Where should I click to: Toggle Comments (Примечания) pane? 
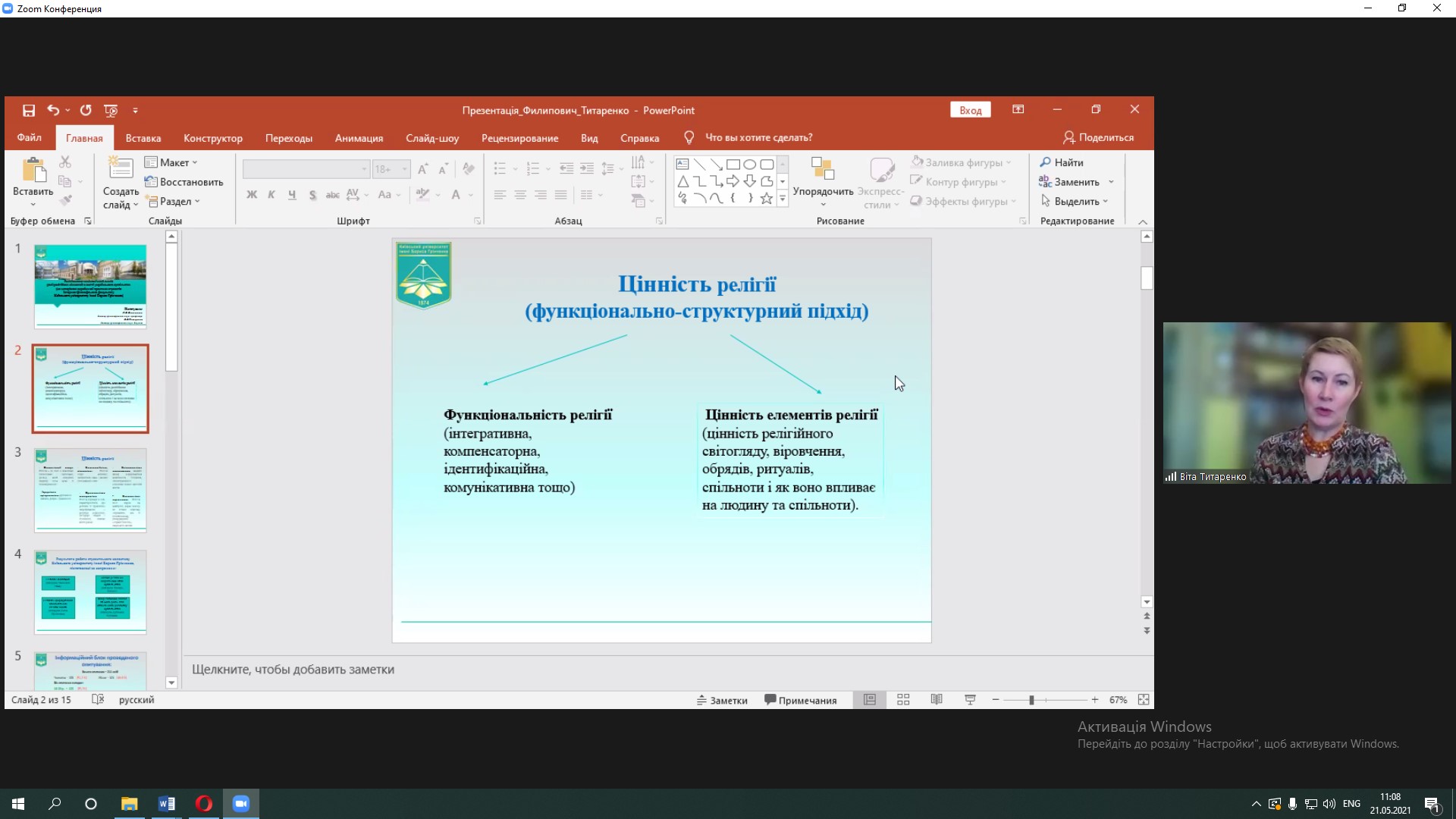coord(801,701)
